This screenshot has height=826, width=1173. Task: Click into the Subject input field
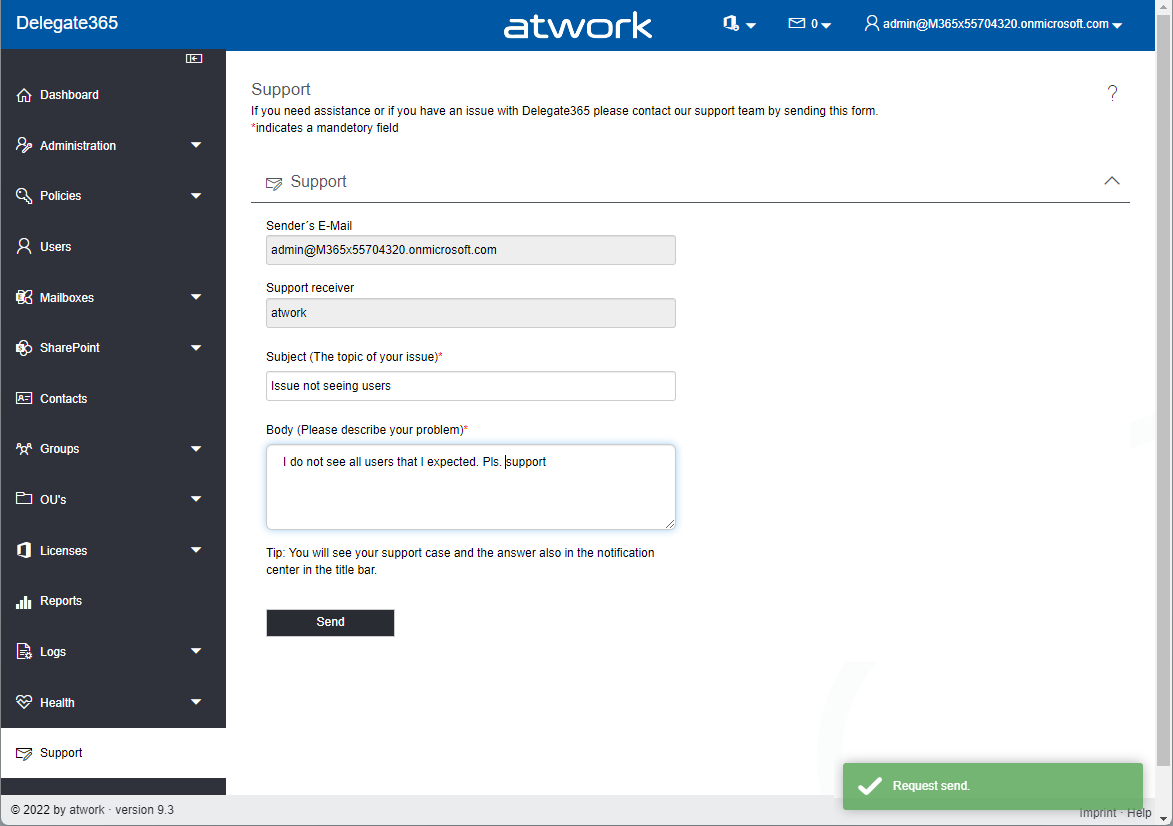click(471, 386)
